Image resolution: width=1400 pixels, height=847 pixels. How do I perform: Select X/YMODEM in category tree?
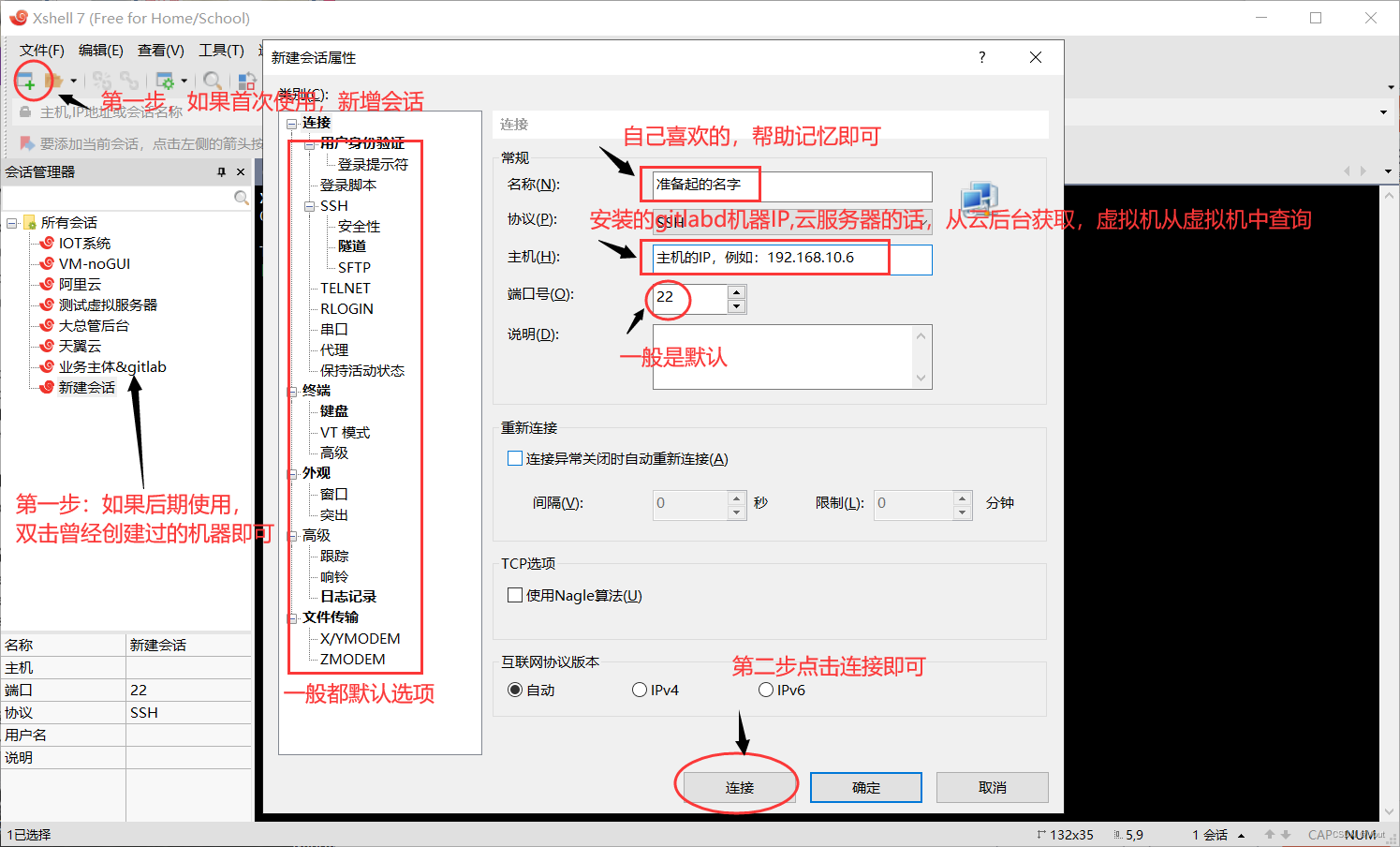pyautogui.click(x=360, y=638)
